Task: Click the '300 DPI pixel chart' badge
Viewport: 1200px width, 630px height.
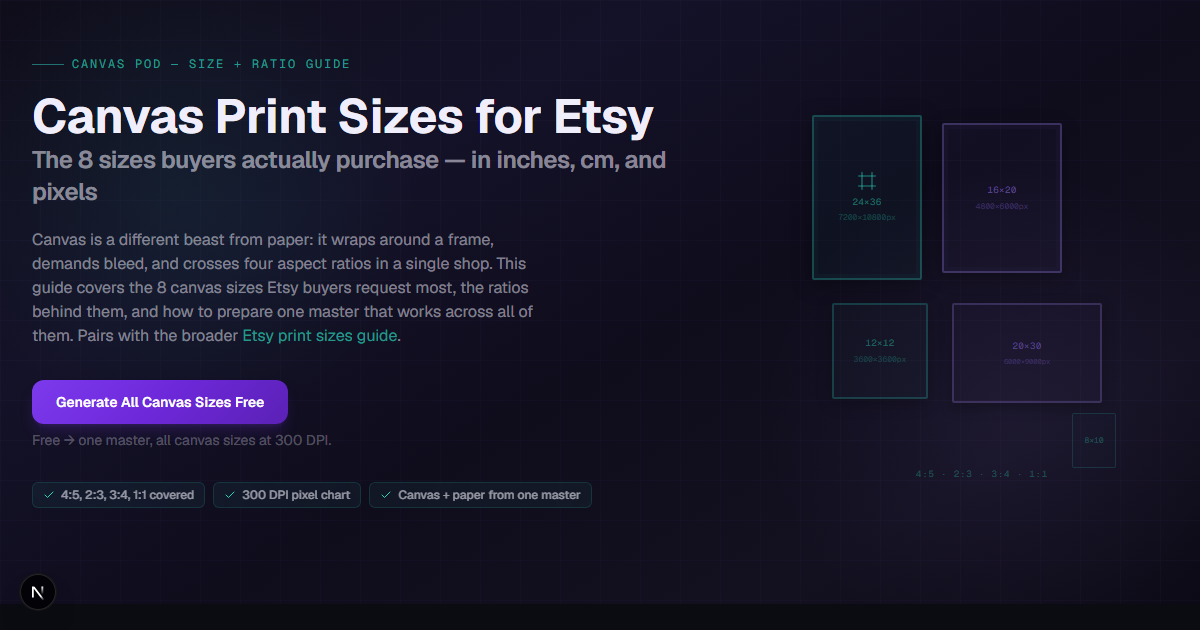Action: click(288, 495)
